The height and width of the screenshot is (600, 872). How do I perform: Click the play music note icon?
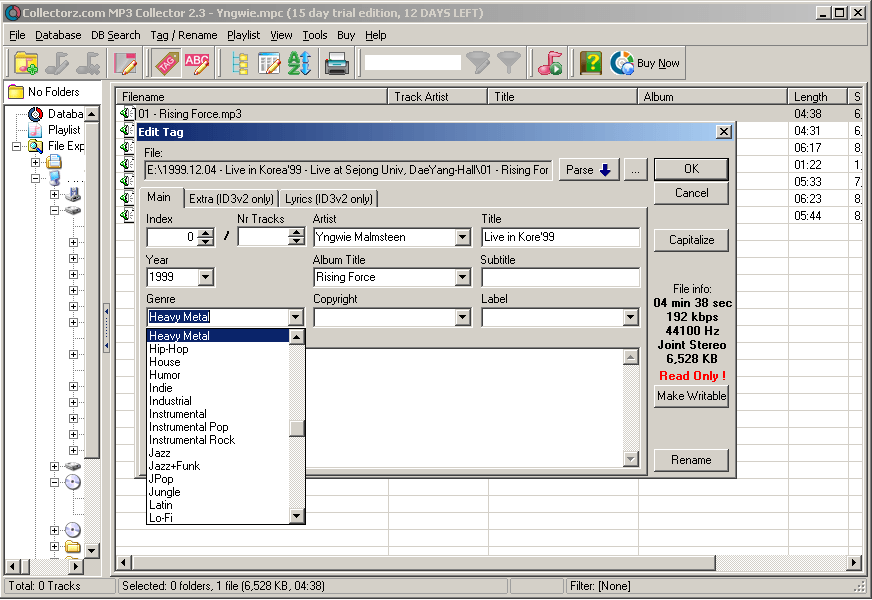pyautogui.click(x=549, y=64)
